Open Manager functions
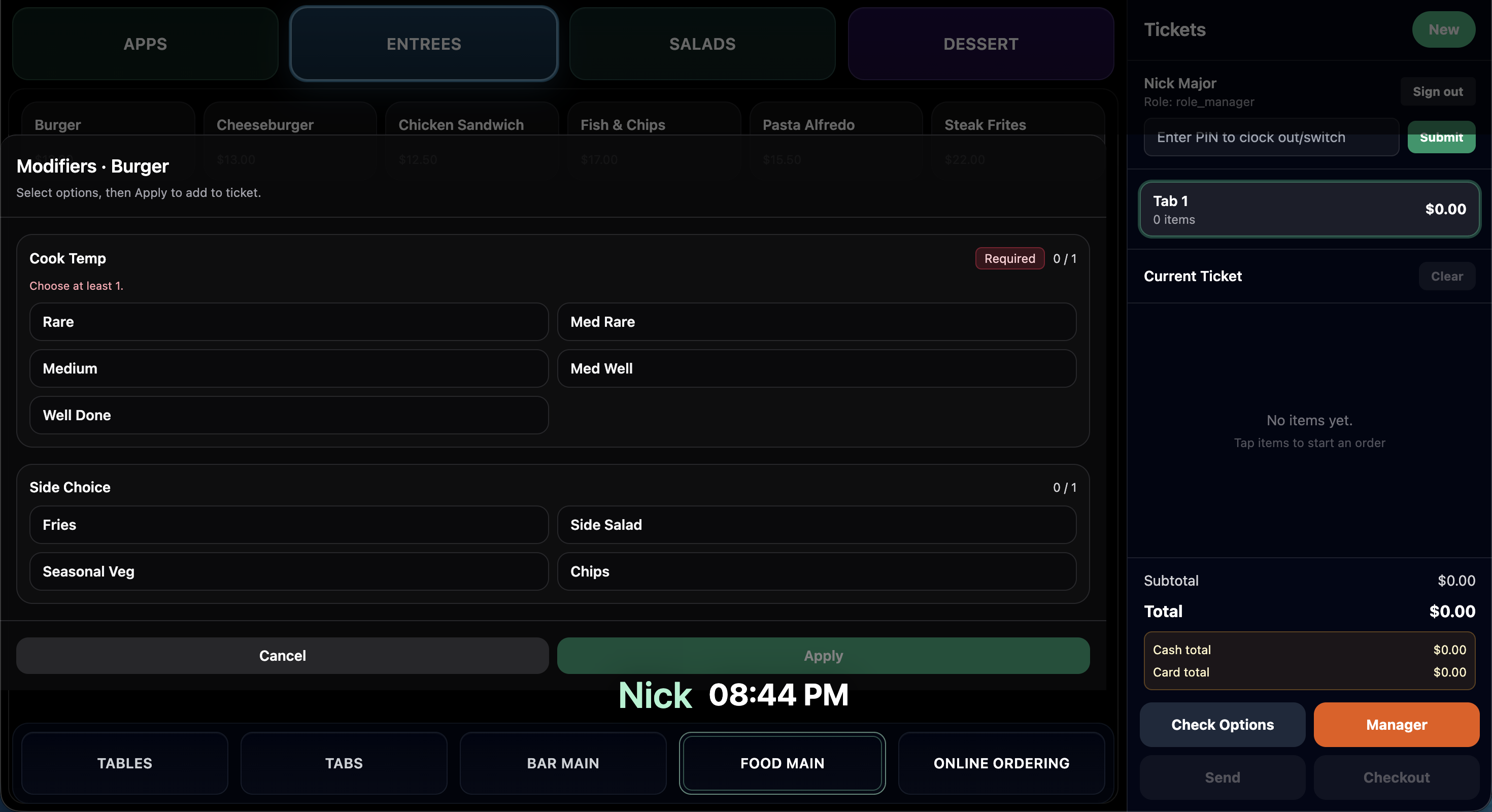 1396,725
